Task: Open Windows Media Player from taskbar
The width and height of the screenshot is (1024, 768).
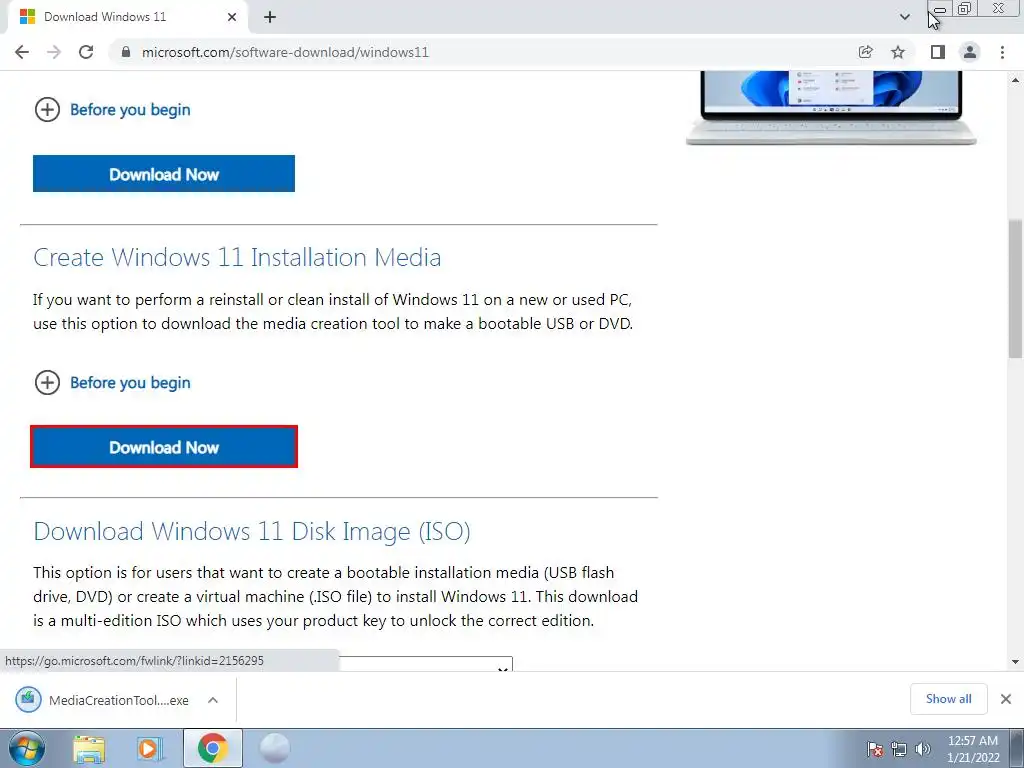Action: coord(149,748)
